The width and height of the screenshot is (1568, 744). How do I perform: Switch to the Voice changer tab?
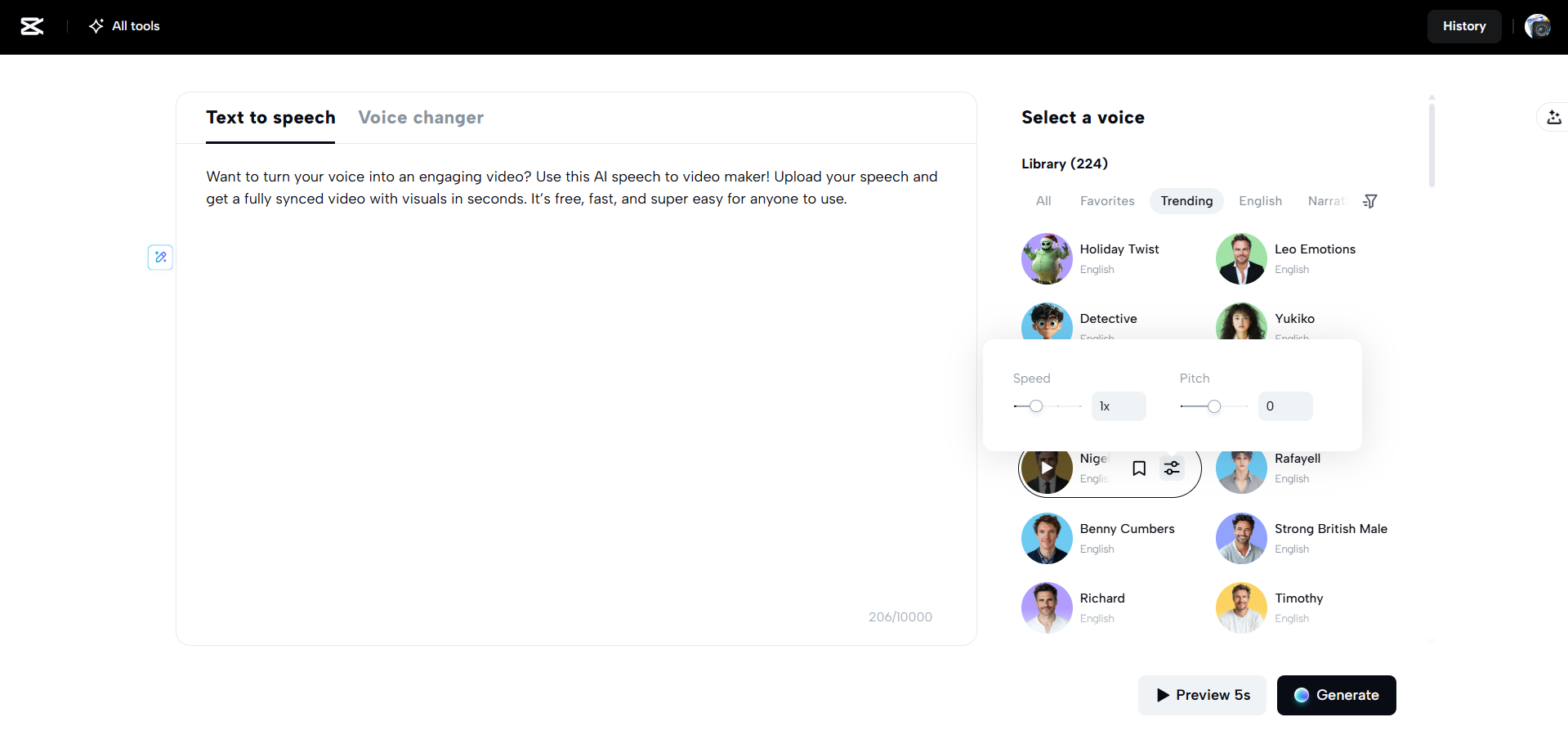[421, 118]
